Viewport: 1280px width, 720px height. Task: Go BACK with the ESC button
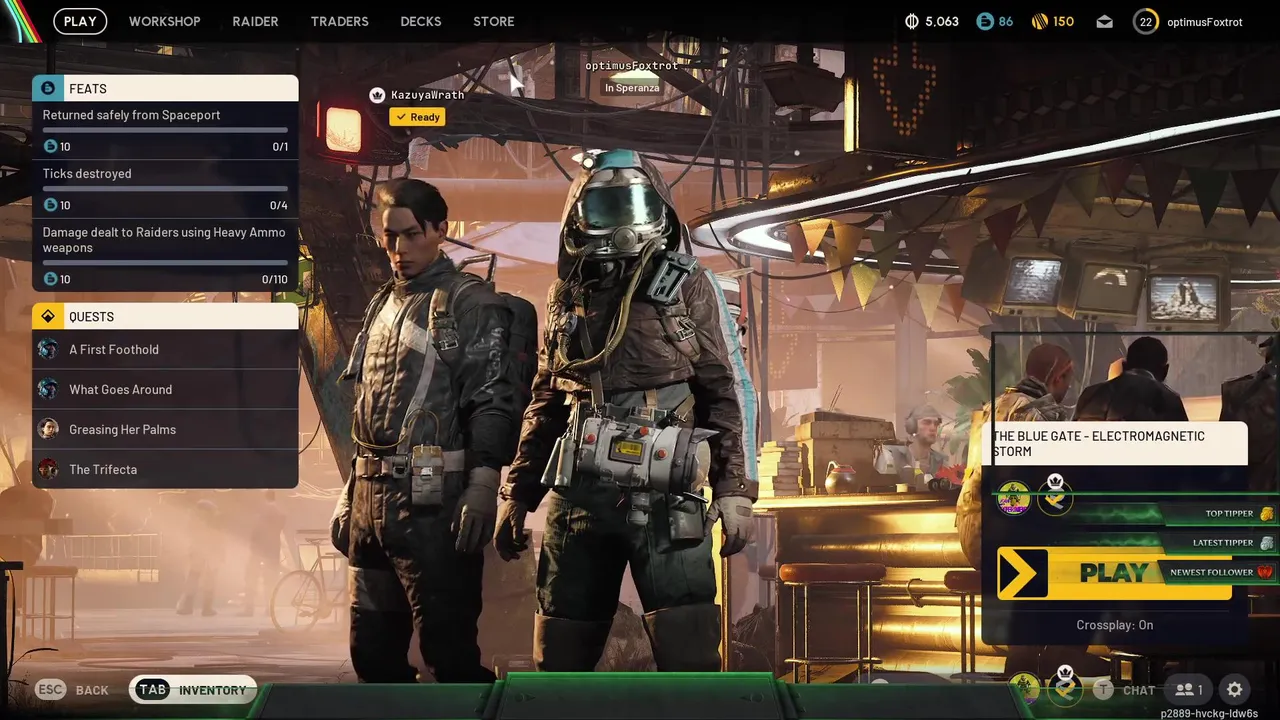pyautogui.click(x=72, y=689)
